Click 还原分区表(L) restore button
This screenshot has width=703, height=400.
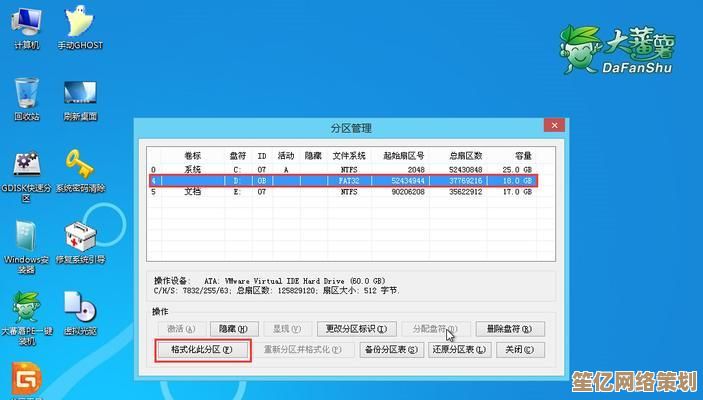click(459, 350)
